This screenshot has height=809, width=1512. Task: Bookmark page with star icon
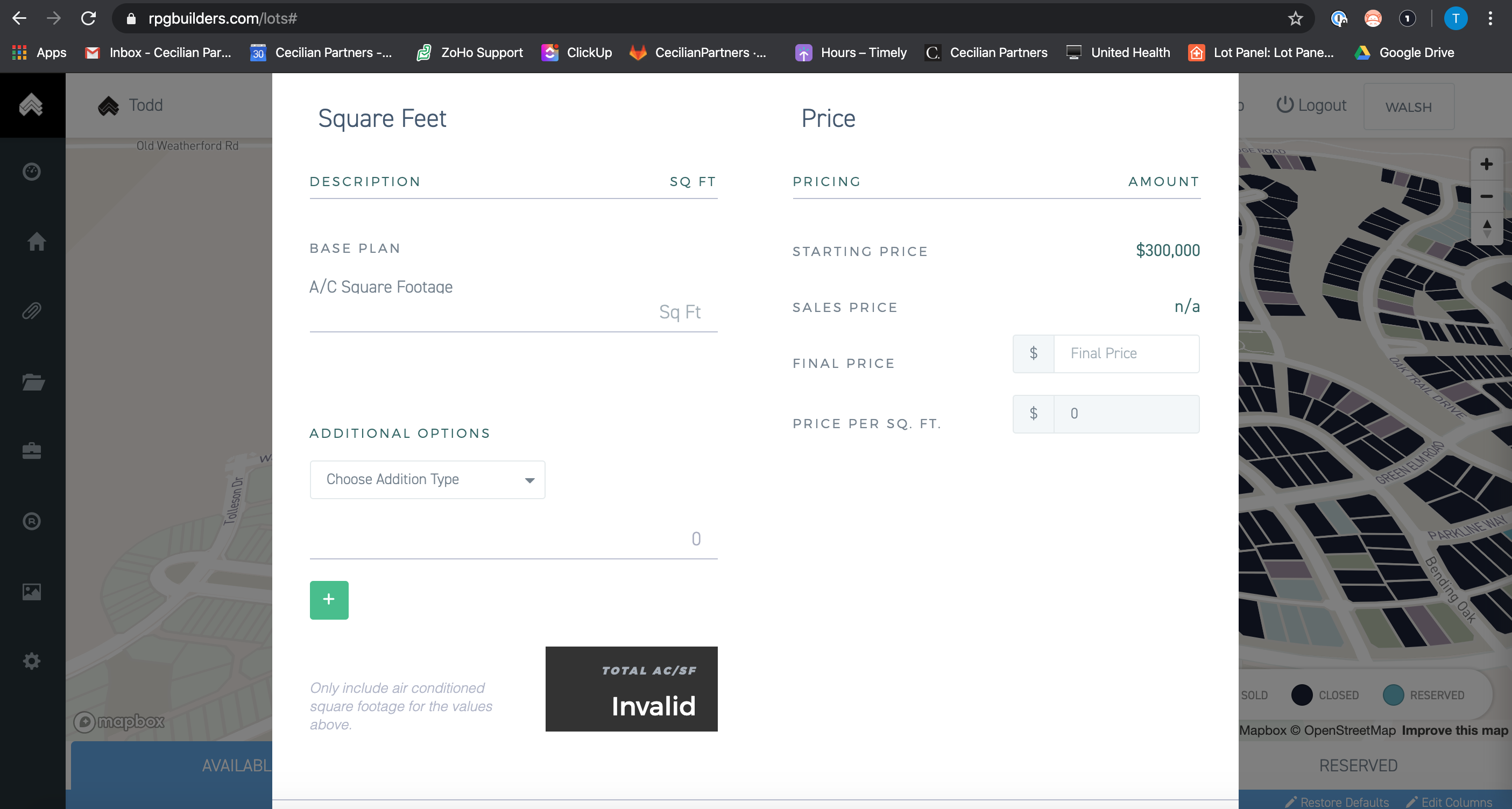click(x=1295, y=19)
